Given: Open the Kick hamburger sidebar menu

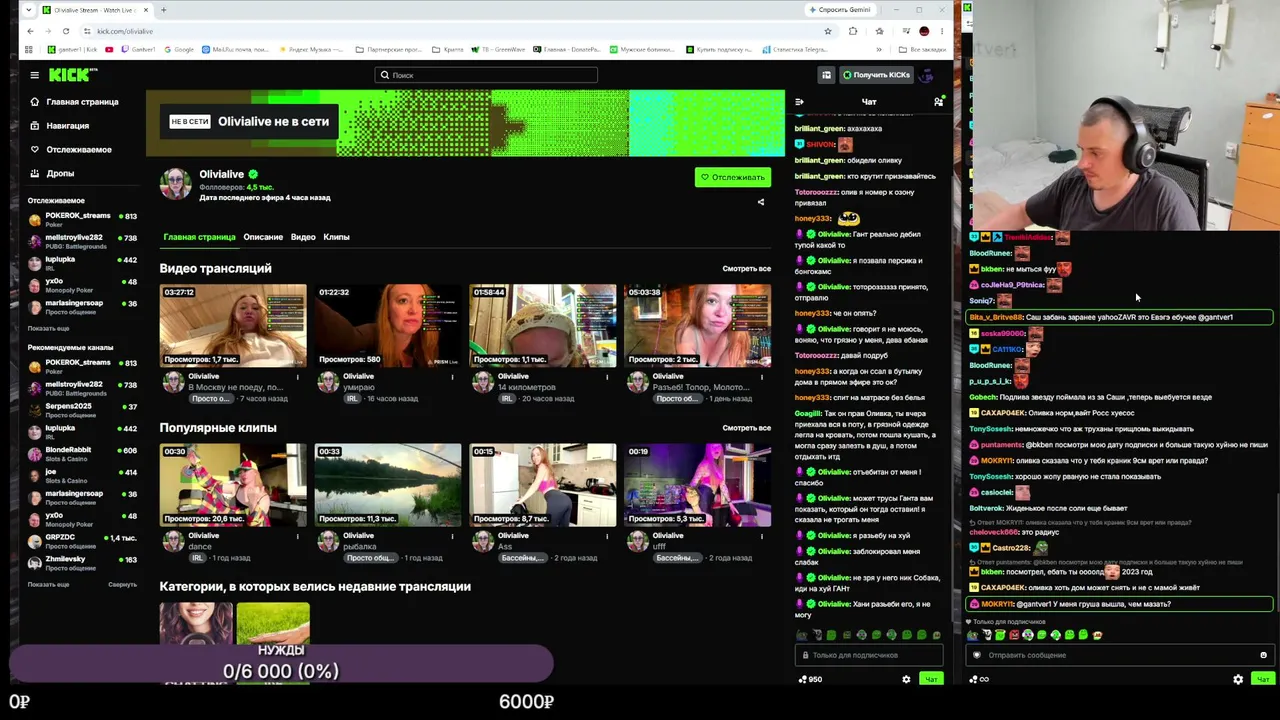Looking at the screenshot, I should [x=34, y=75].
